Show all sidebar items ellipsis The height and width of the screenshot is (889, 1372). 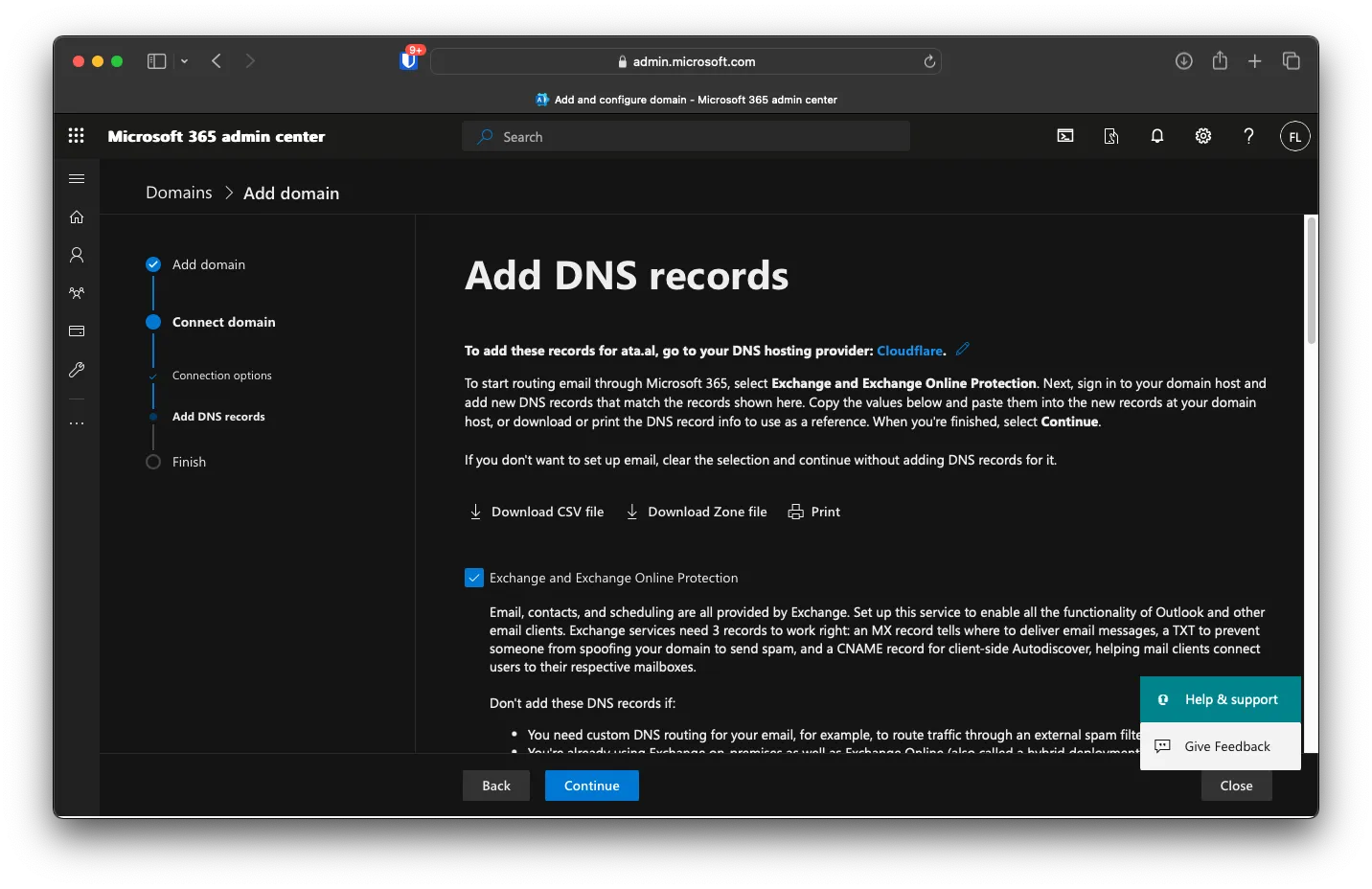tap(77, 423)
